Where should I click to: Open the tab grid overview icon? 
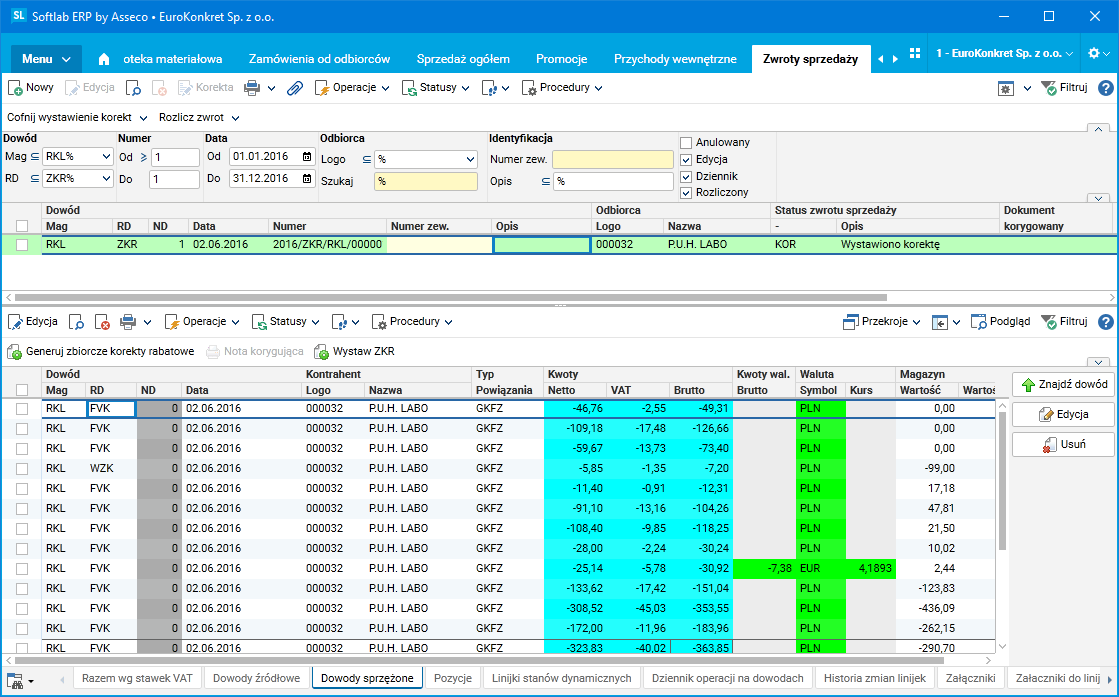[x=914, y=54]
